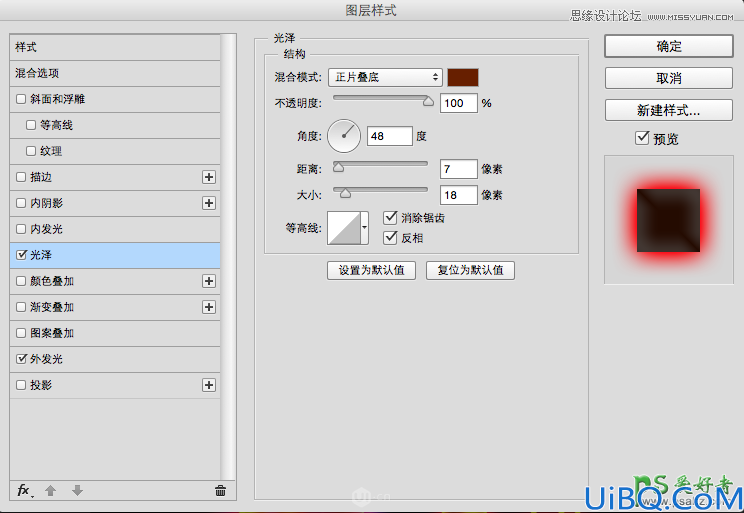
Task: Select the 外发光 effect row label
Action: click(x=46, y=359)
